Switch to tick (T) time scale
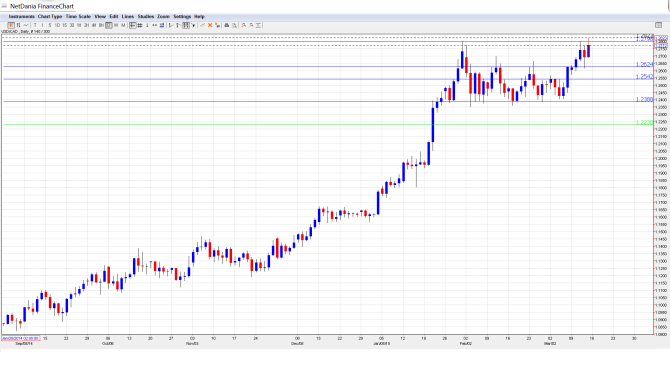 tap(35, 26)
